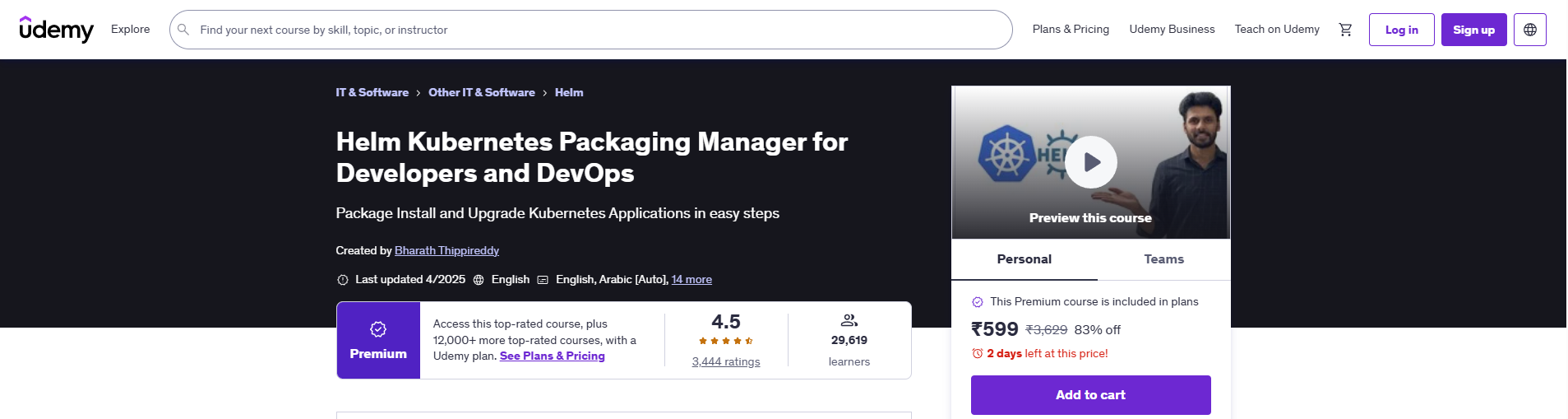The height and width of the screenshot is (419, 1568).
Task: Add the course to cart
Action: coord(1091,395)
